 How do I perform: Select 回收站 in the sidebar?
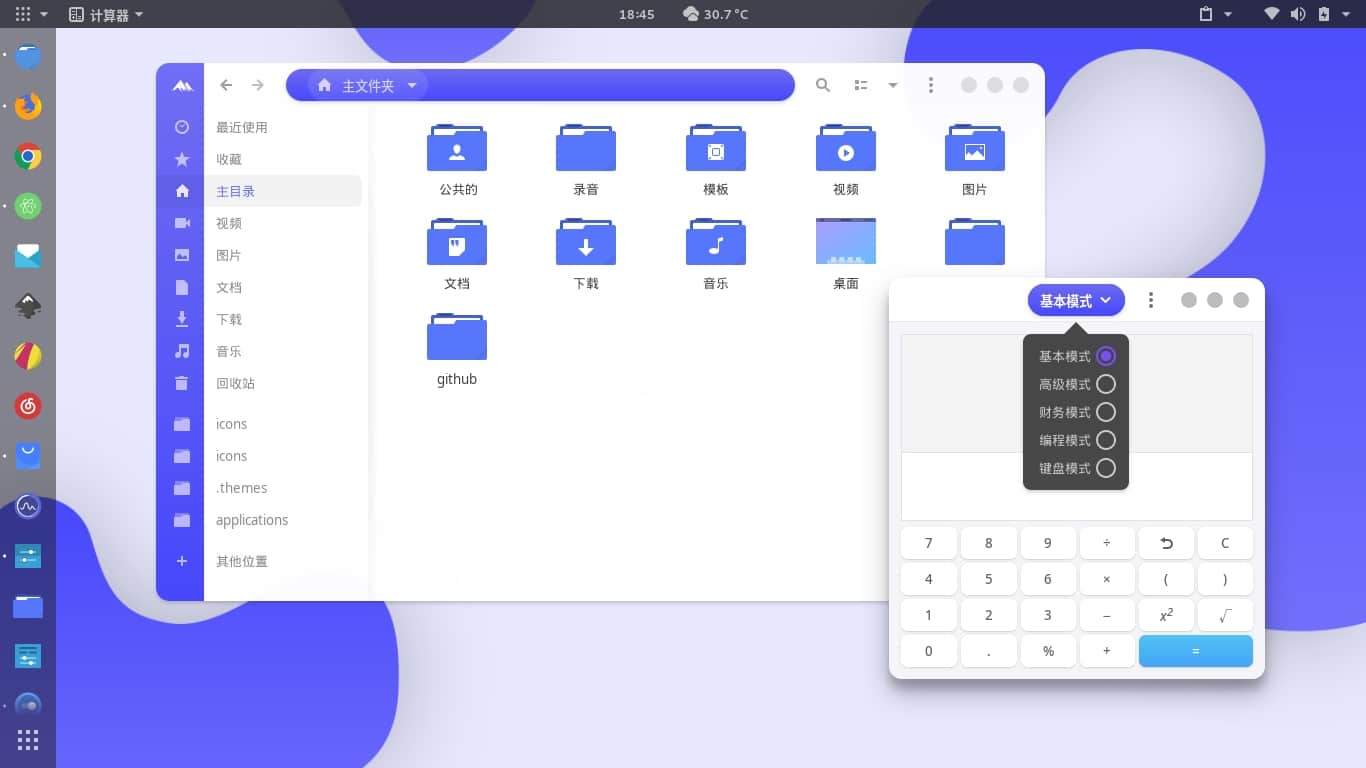[x=236, y=383]
